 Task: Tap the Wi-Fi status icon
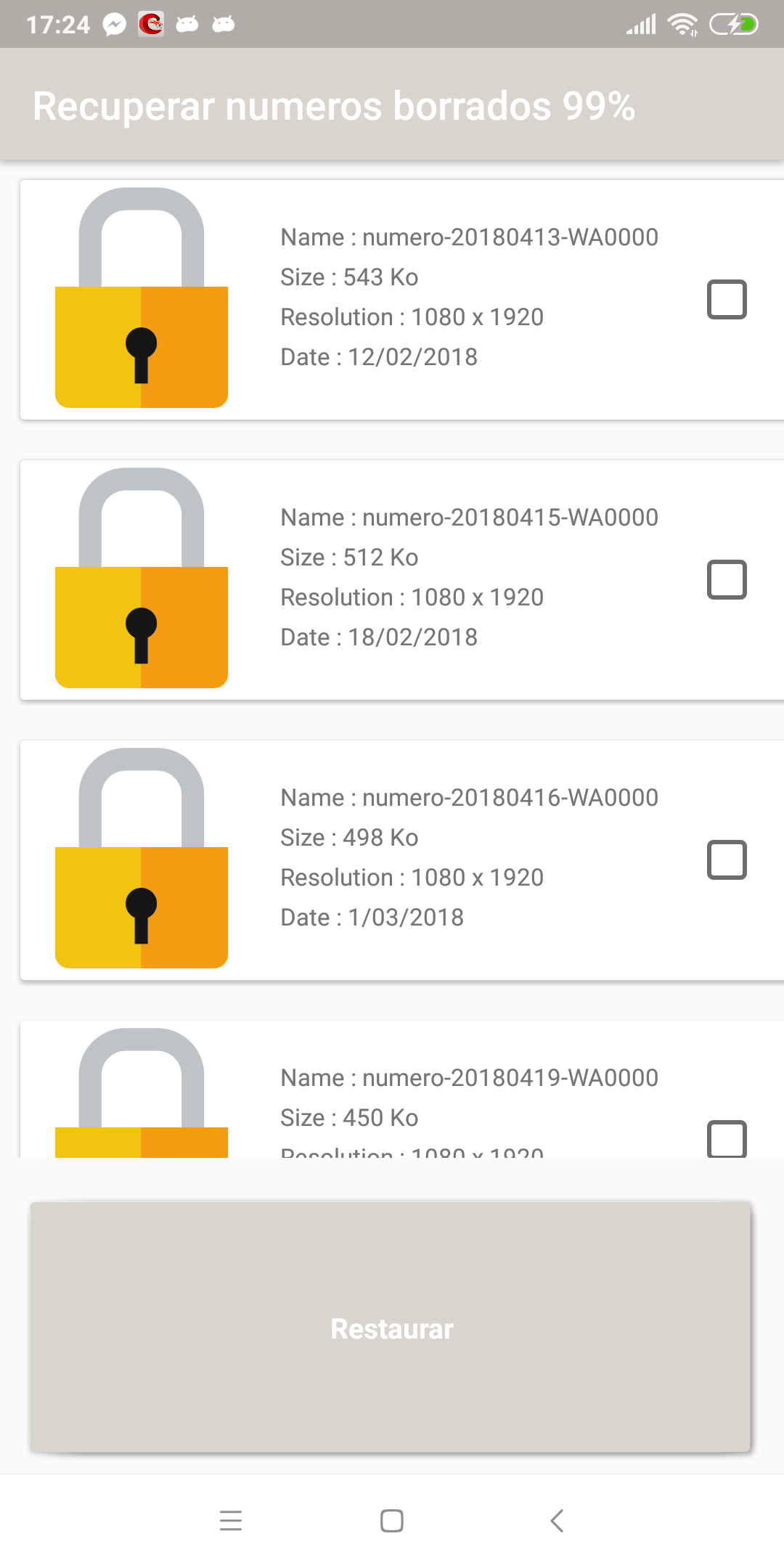coord(682,25)
